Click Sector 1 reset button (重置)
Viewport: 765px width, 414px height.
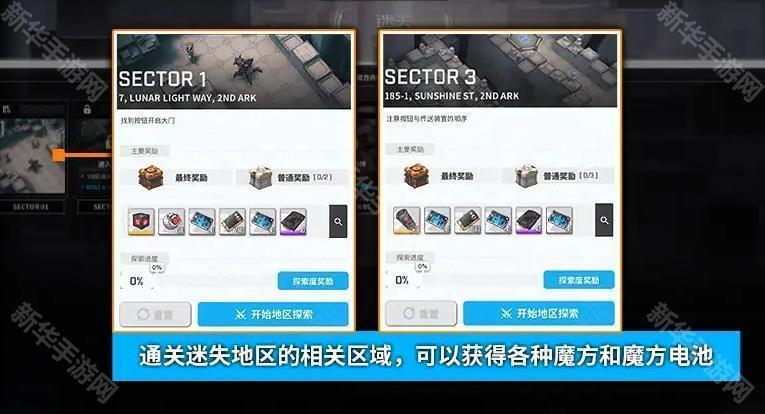click(156, 315)
